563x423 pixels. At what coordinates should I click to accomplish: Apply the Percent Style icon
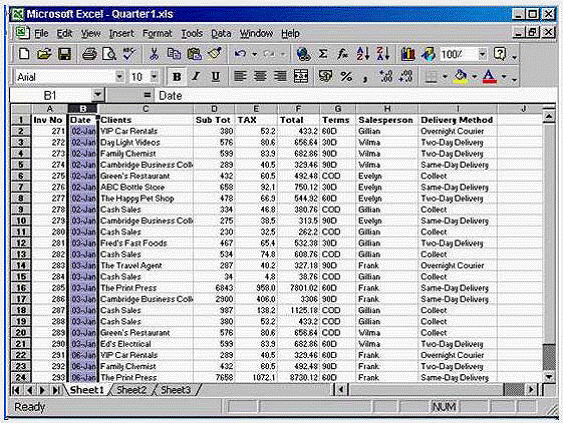(346, 76)
